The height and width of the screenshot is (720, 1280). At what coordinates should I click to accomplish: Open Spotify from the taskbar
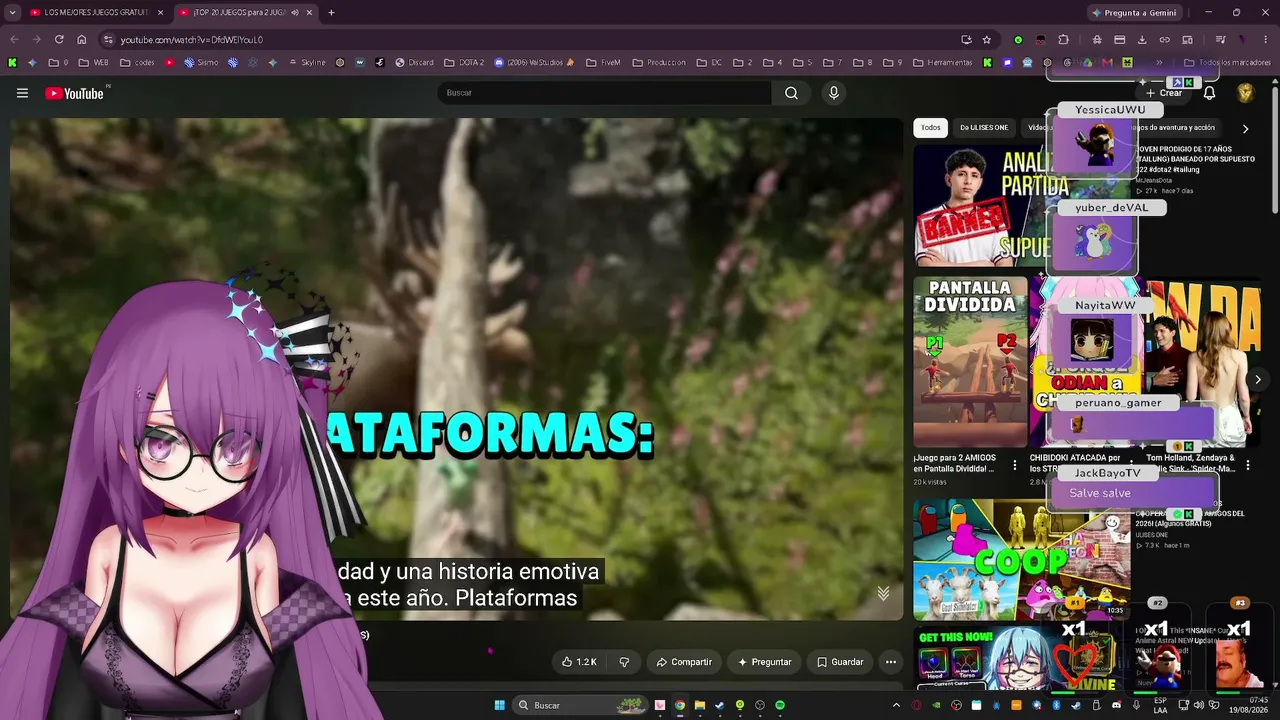point(780,705)
